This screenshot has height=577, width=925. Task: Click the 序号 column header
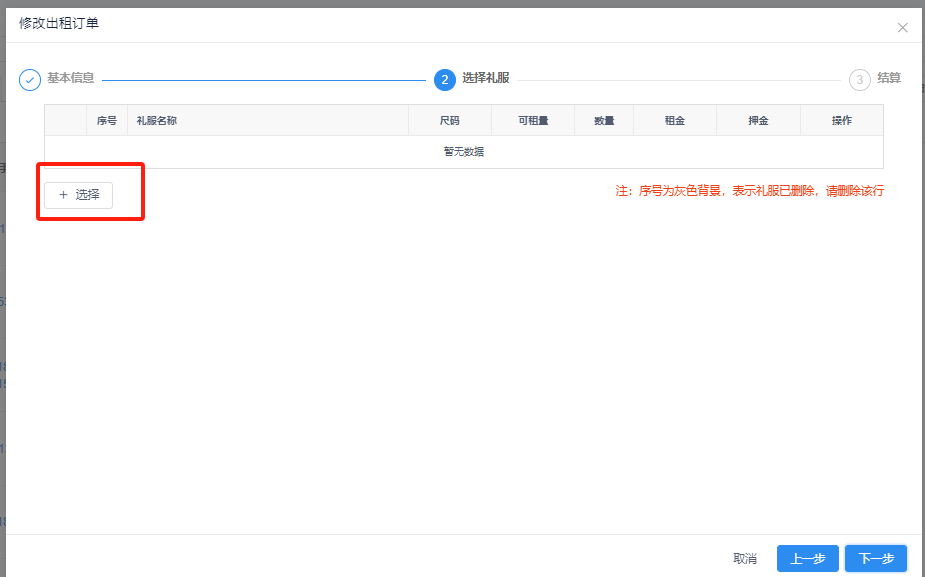pyautogui.click(x=106, y=119)
